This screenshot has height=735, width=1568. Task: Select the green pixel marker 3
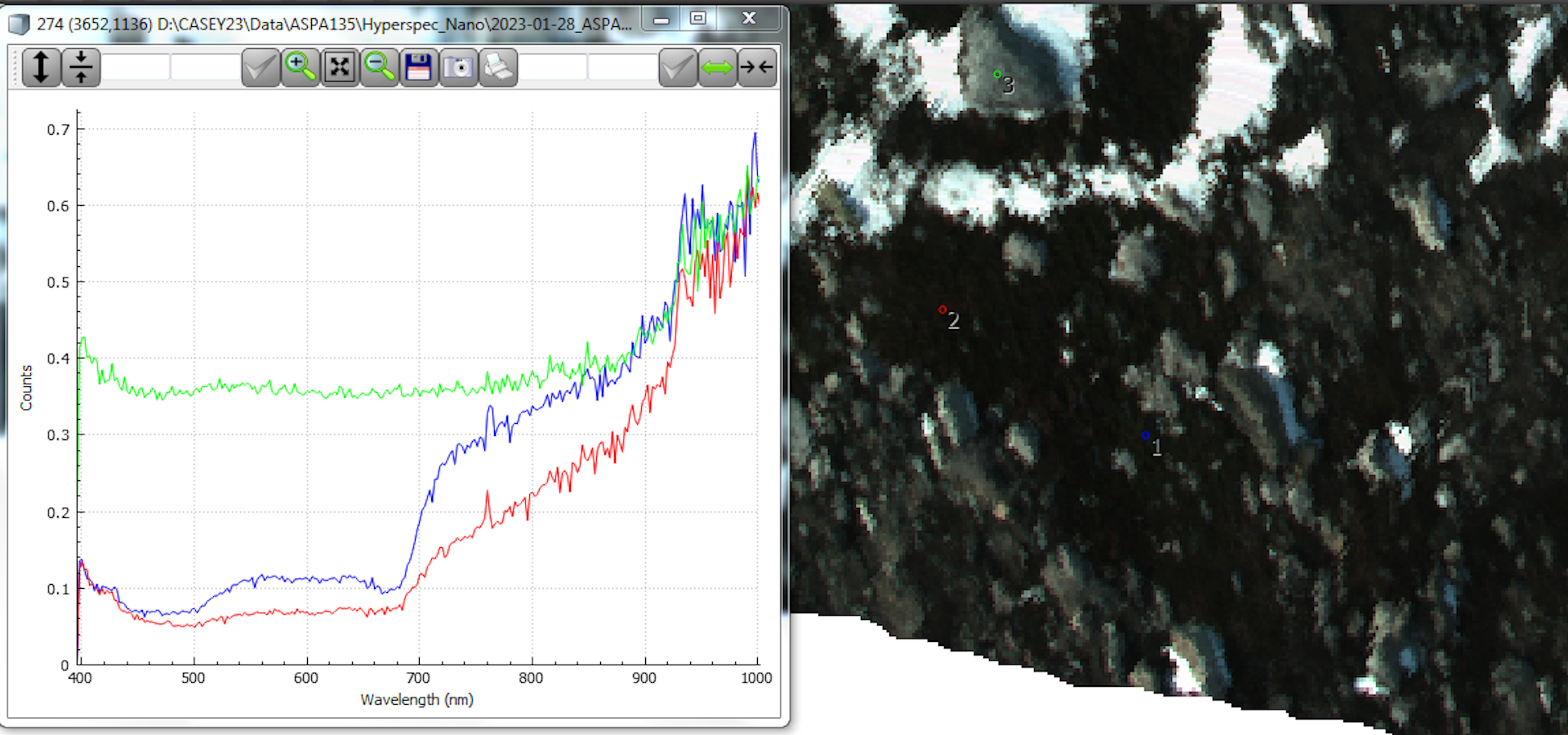click(x=997, y=74)
